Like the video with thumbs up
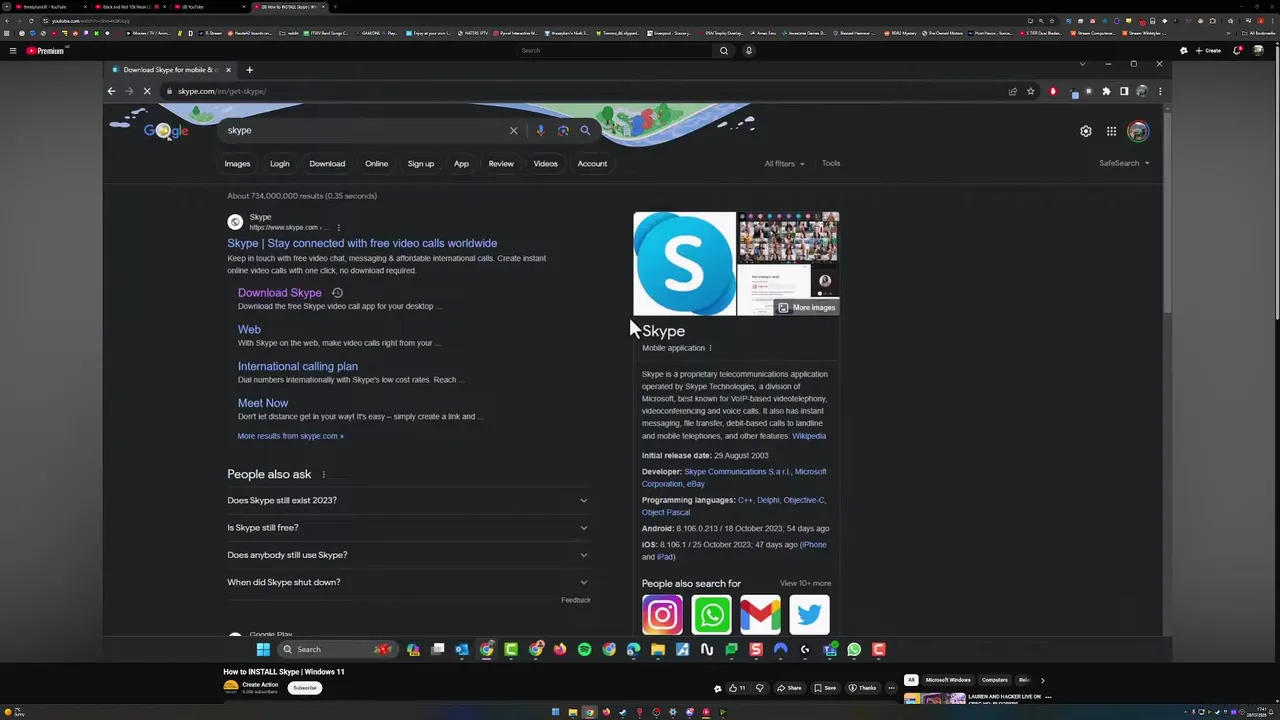Screen dimensions: 1280x720 (736, 688)
